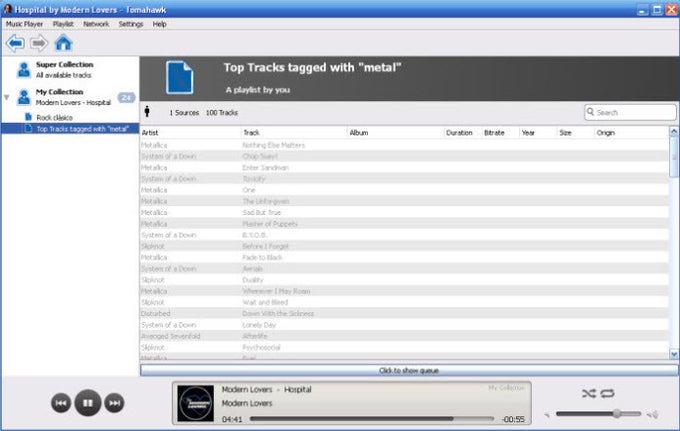Image resolution: width=680 pixels, height=431 pixels.
Task: Adjust the volume slider handle
Action: pos(616,414)
